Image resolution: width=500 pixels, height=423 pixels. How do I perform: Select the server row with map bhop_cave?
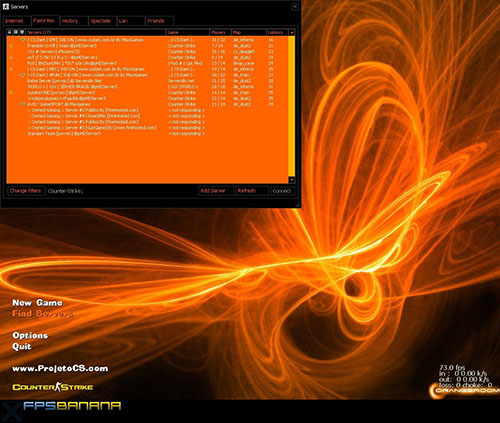[147, 63]
